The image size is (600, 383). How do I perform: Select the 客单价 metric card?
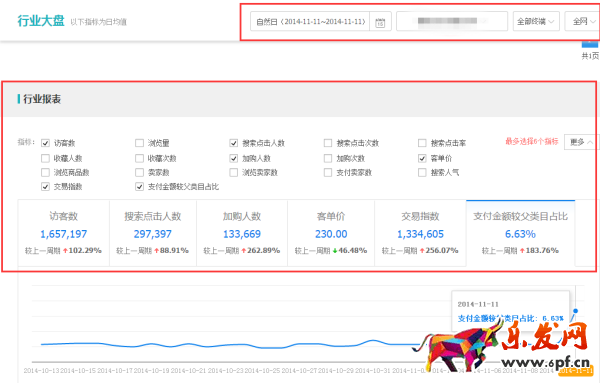[x=331, y=233]
